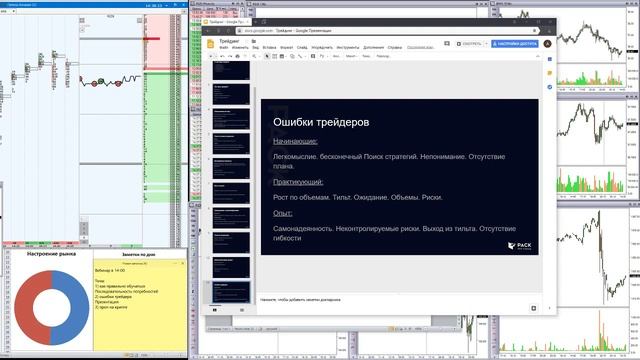Open the Формат menu

point(287,48)
